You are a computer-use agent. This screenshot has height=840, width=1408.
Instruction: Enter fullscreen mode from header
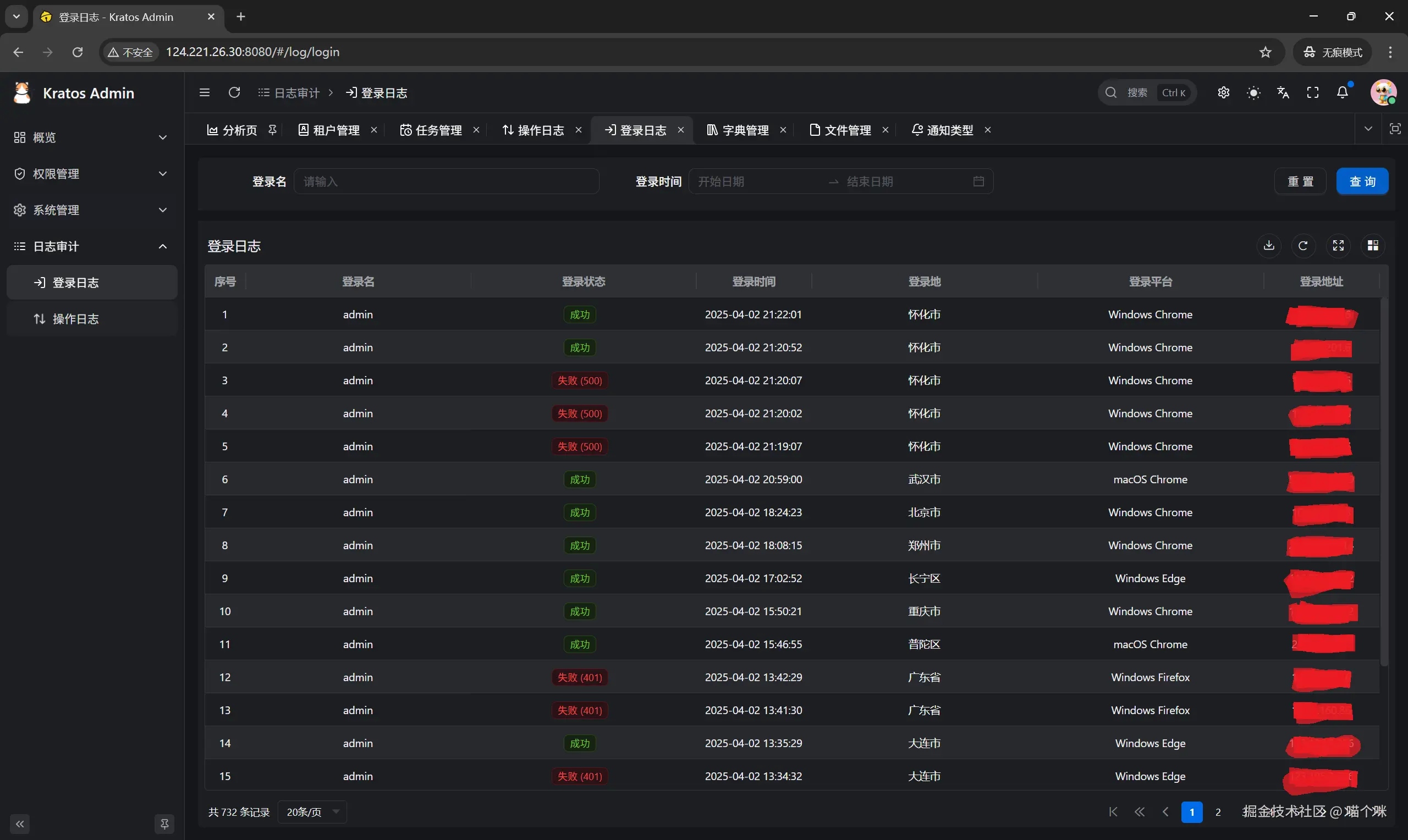(1313, 93)
